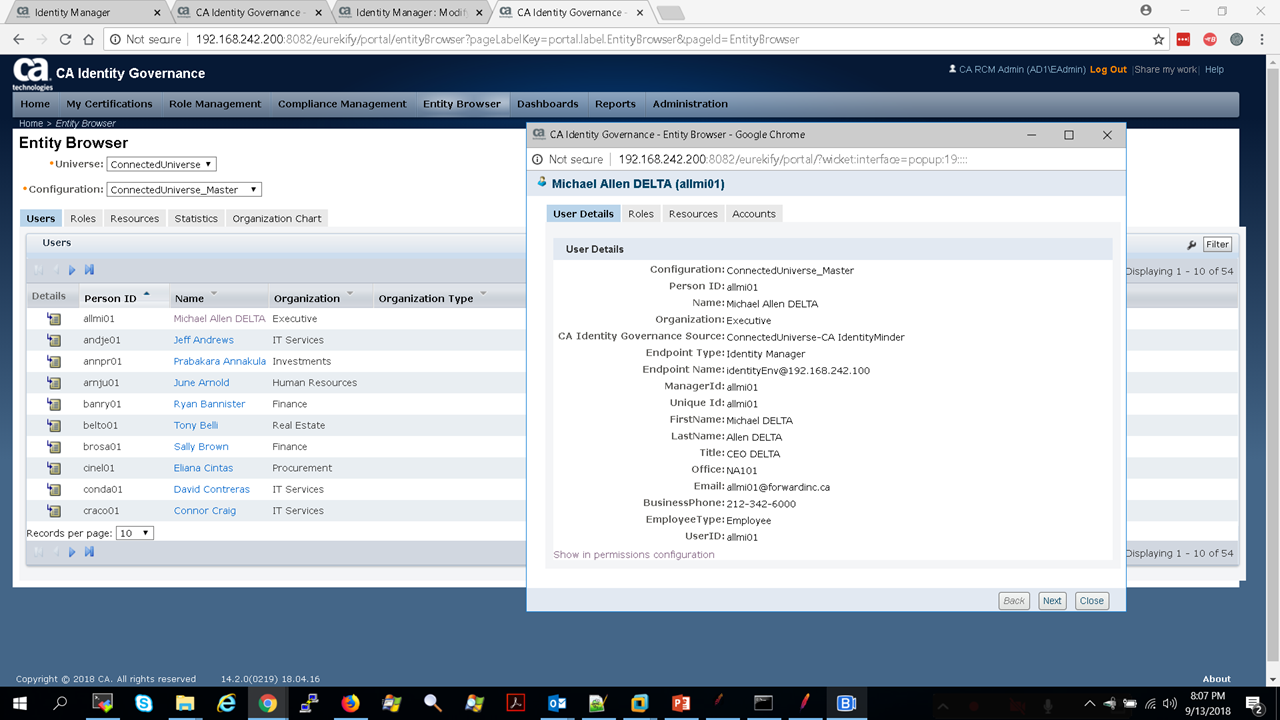Open details icon for belto01 row

coord(53,425)
